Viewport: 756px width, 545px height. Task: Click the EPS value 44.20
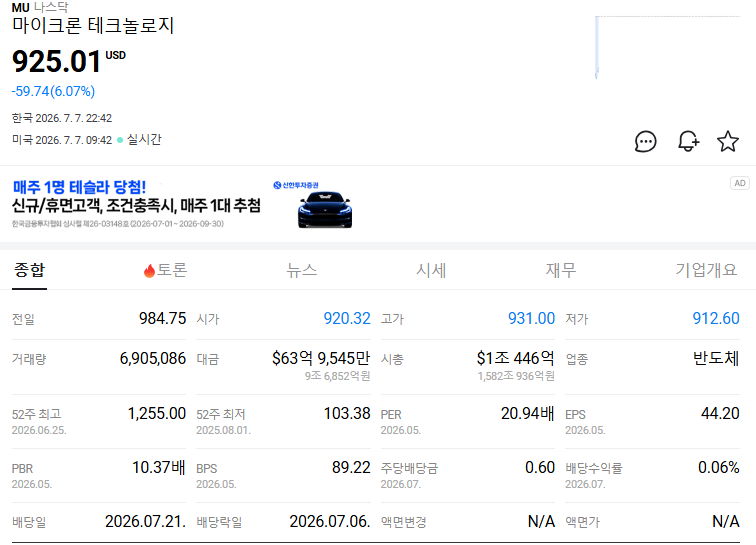click(720, 413)
